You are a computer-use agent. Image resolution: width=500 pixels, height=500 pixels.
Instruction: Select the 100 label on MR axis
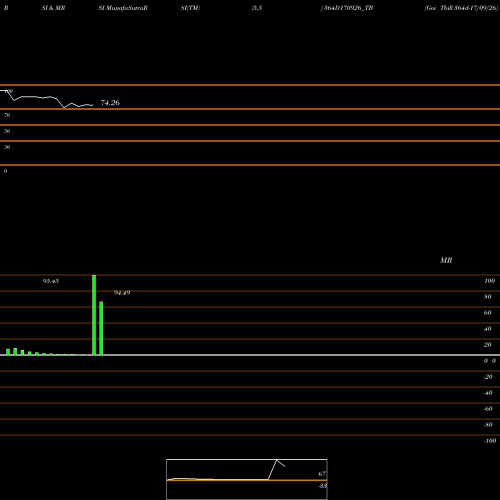pyautogui.click(x=489, y=281)
